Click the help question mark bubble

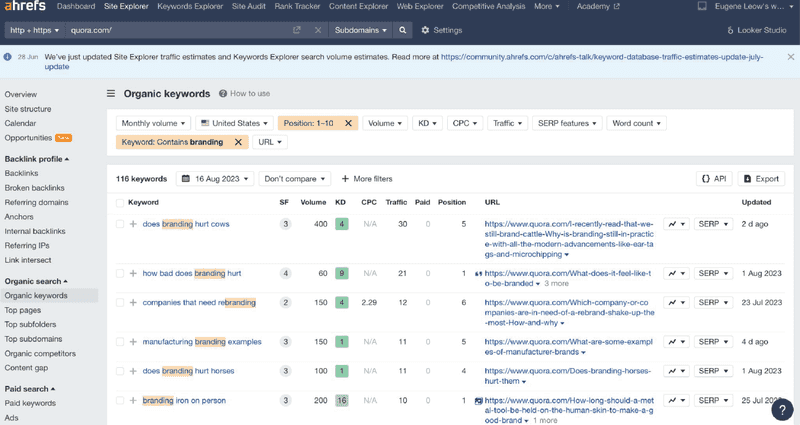[x=782, y=409]
